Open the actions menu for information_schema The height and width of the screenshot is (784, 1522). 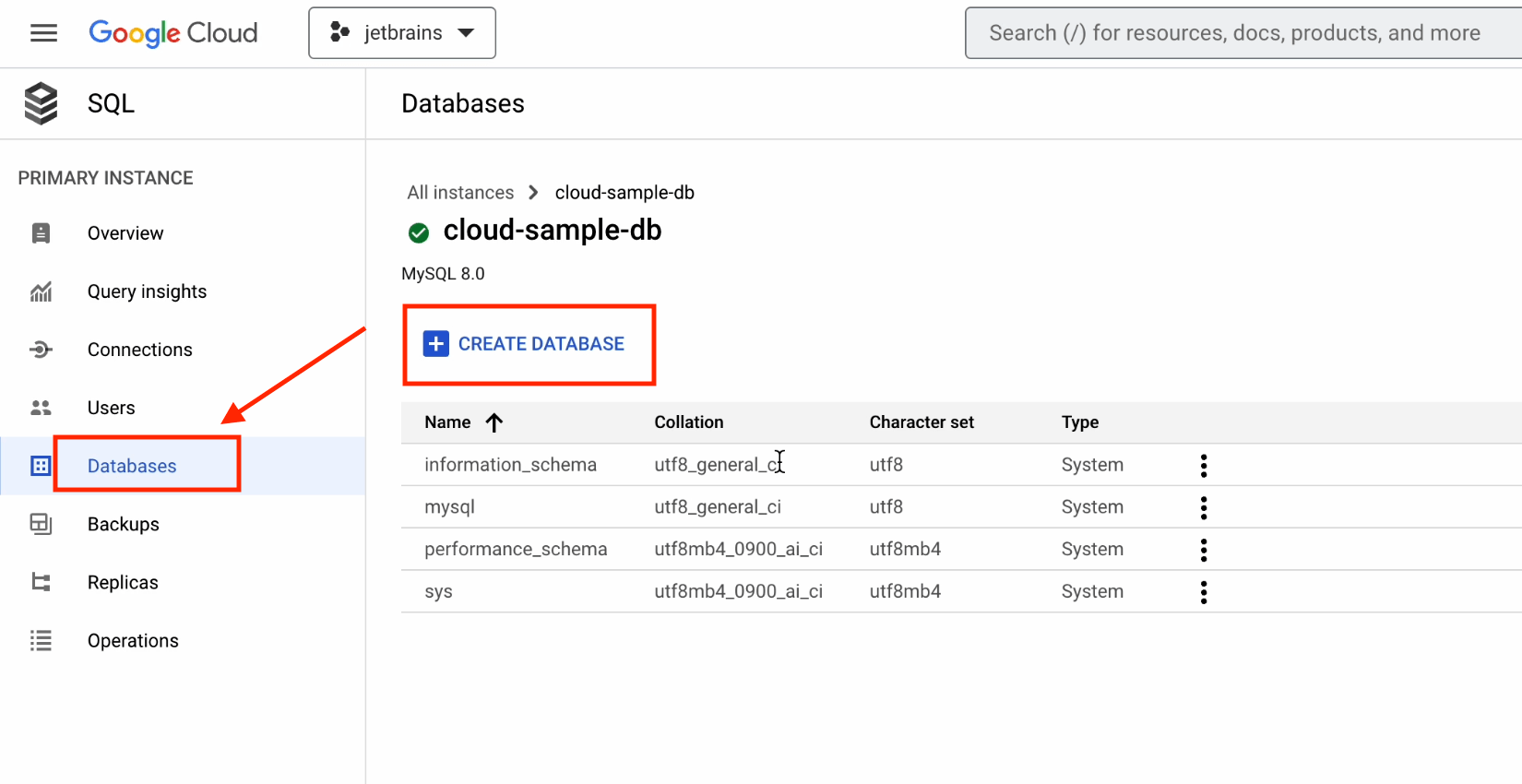(x=1203, y=465)
